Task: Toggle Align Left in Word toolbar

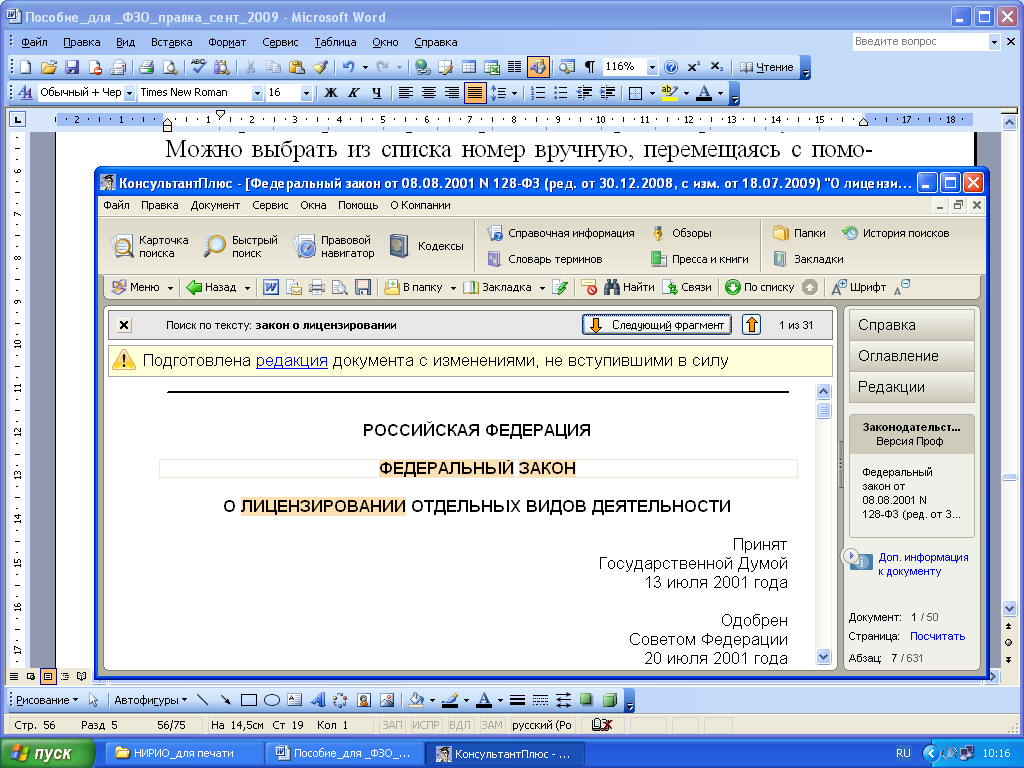Action: coord(406,93)
